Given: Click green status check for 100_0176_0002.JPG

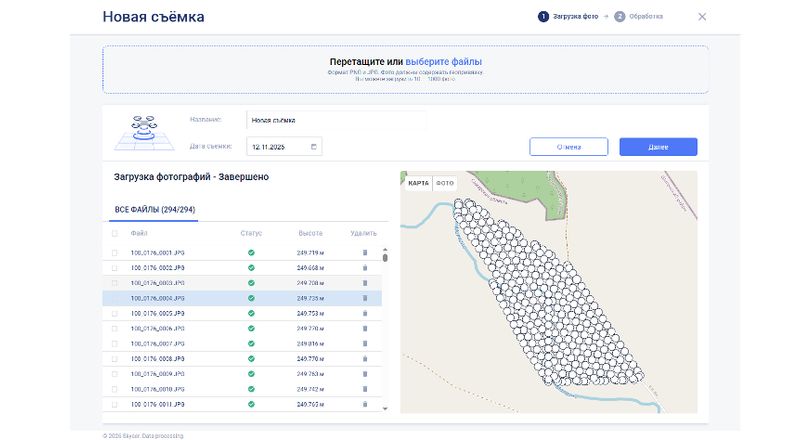Looking at the screenshot, I should pos(251,268).
